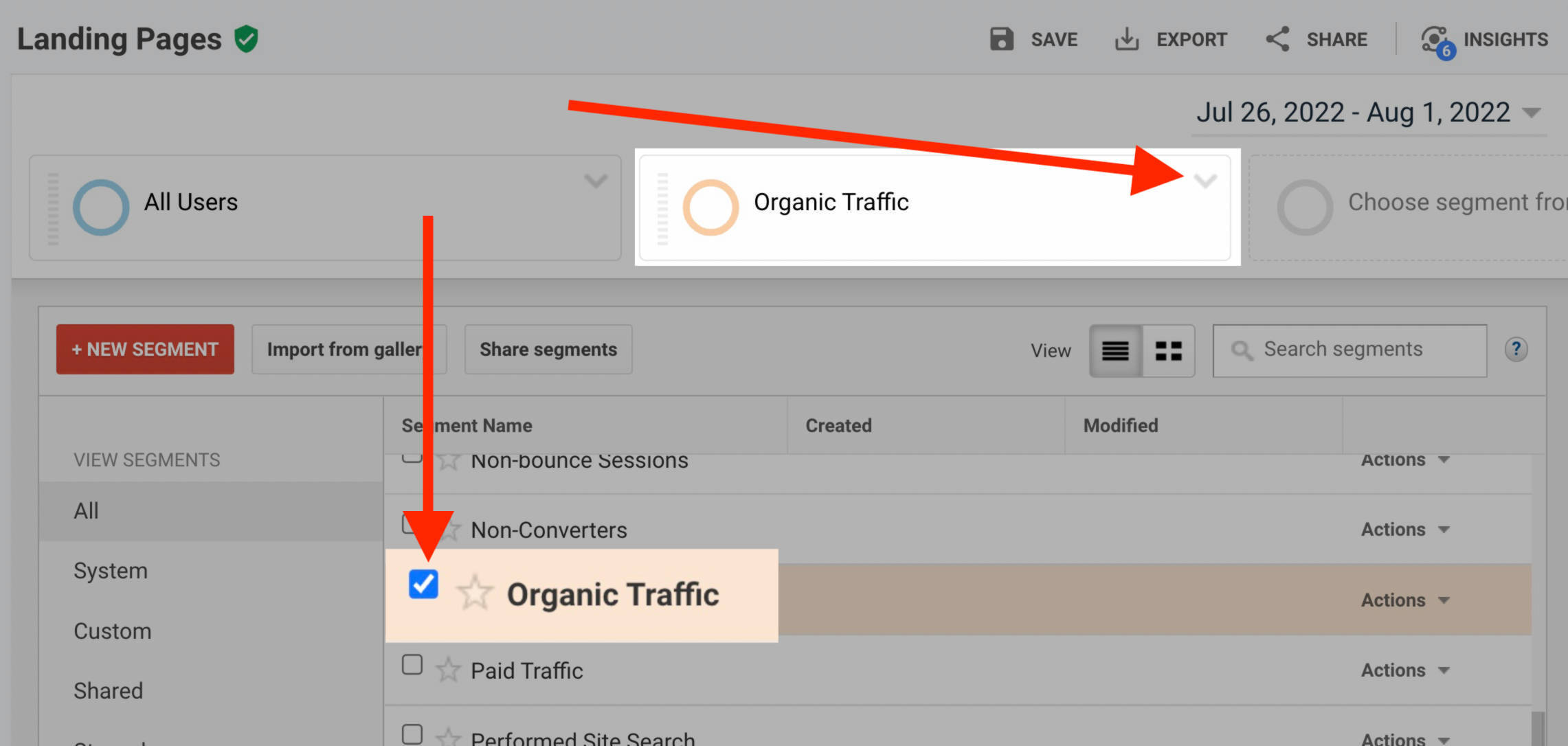Screen dimensions: 1568x746
Task: Select Custom in View Segments
Action: tap(112, 631)
